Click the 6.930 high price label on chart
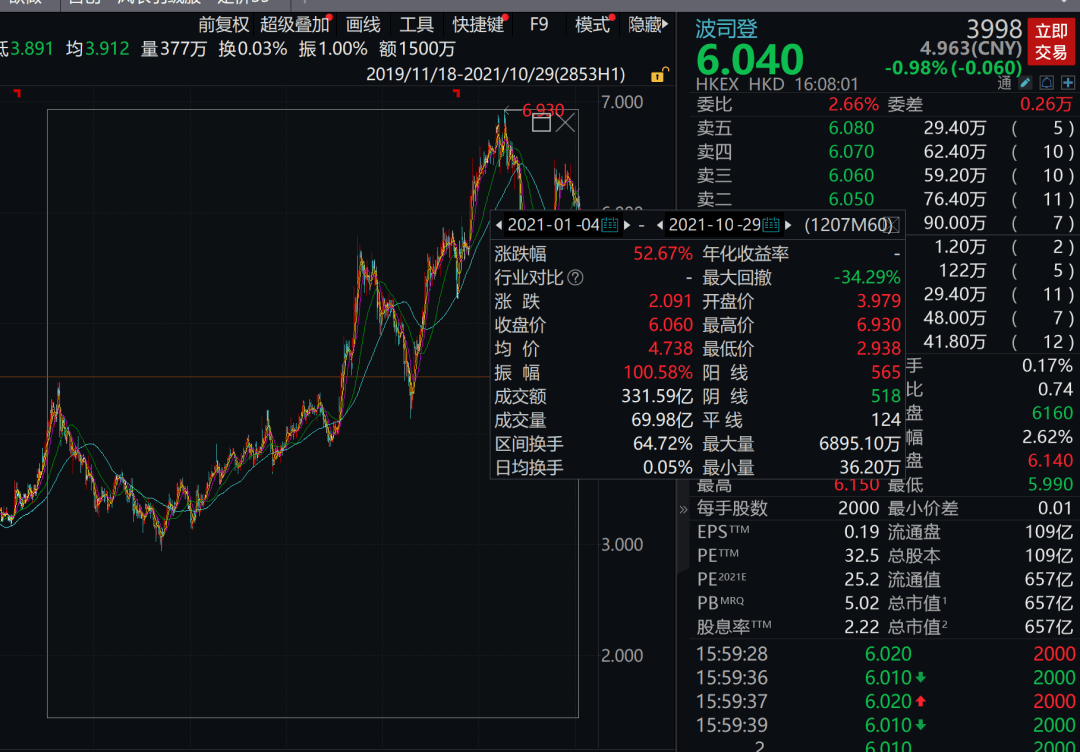1080x752 pixels. click(x=543, y=110)
